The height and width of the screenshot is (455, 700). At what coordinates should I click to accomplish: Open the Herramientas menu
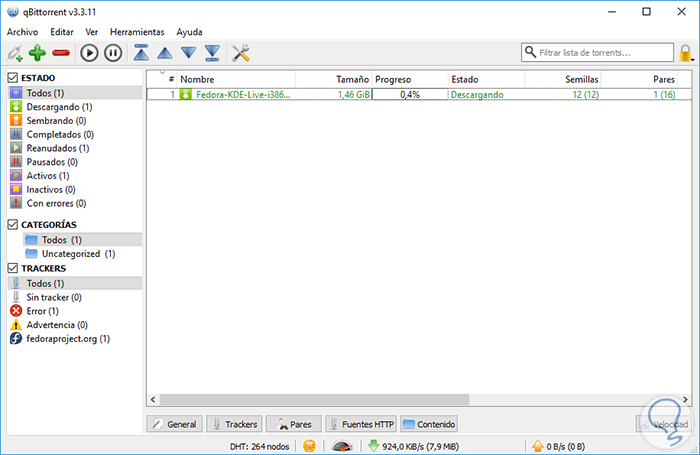[x=137, y=32]
